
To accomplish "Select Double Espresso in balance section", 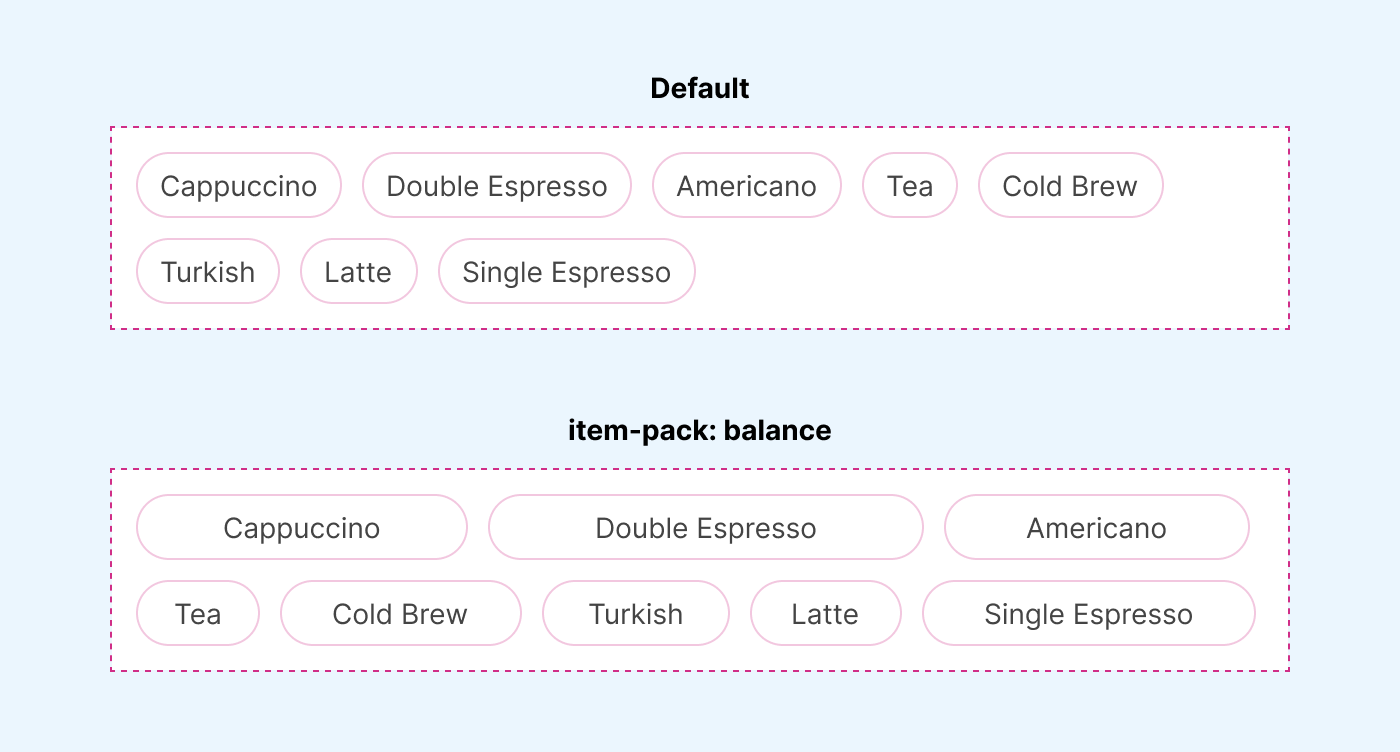I will [x=706, y=528].
